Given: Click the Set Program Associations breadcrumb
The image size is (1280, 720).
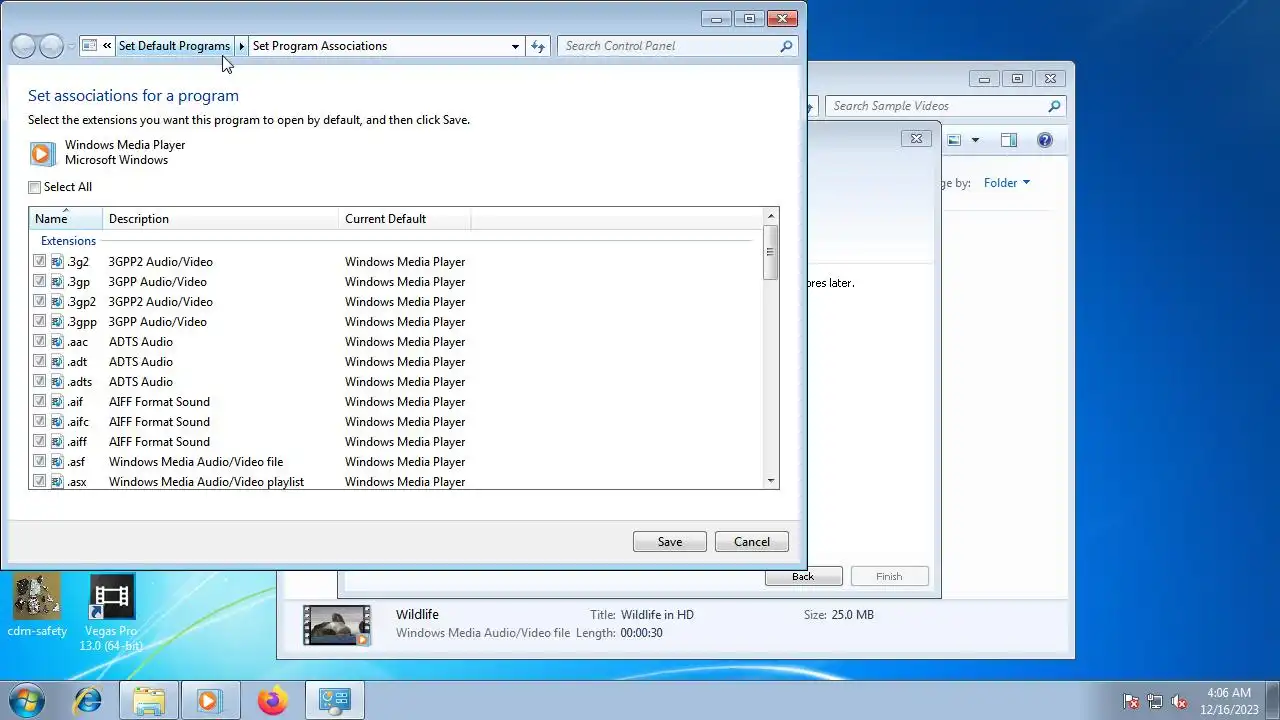Looking at the screenshot, I should pyautogui.click(x=319, y=46).
